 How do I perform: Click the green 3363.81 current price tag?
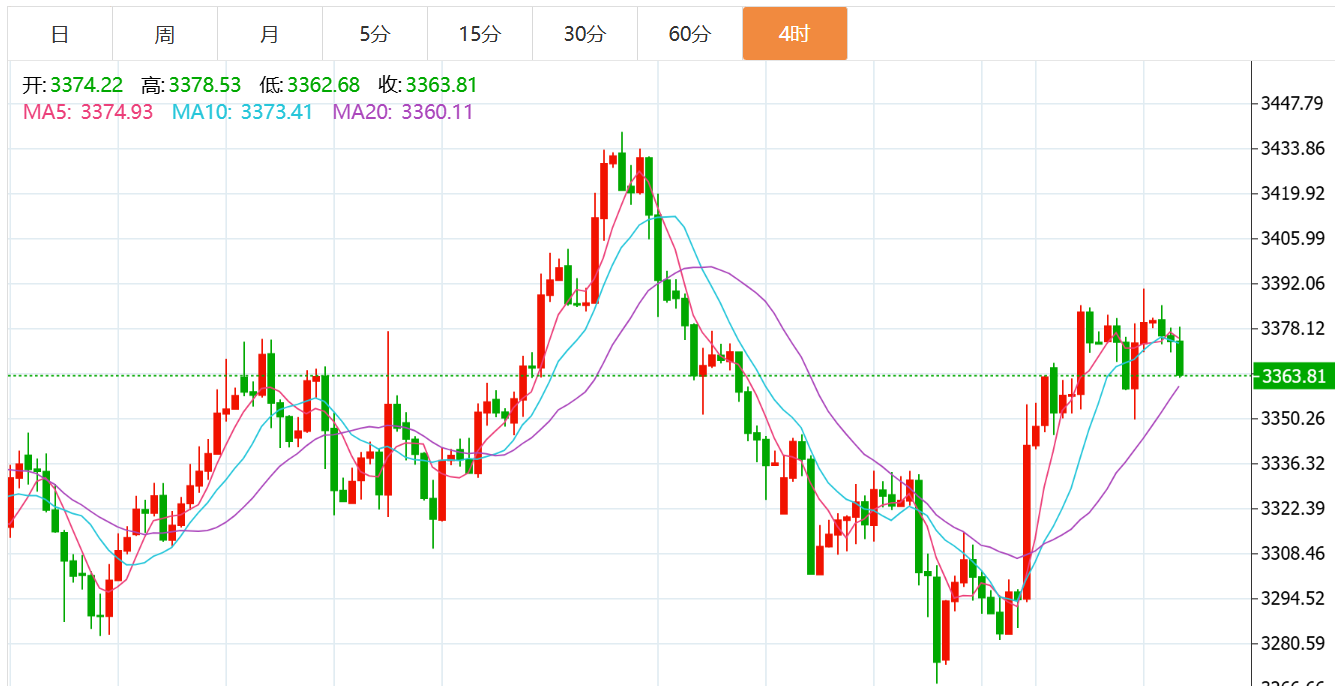click(x=1294, y=376)
